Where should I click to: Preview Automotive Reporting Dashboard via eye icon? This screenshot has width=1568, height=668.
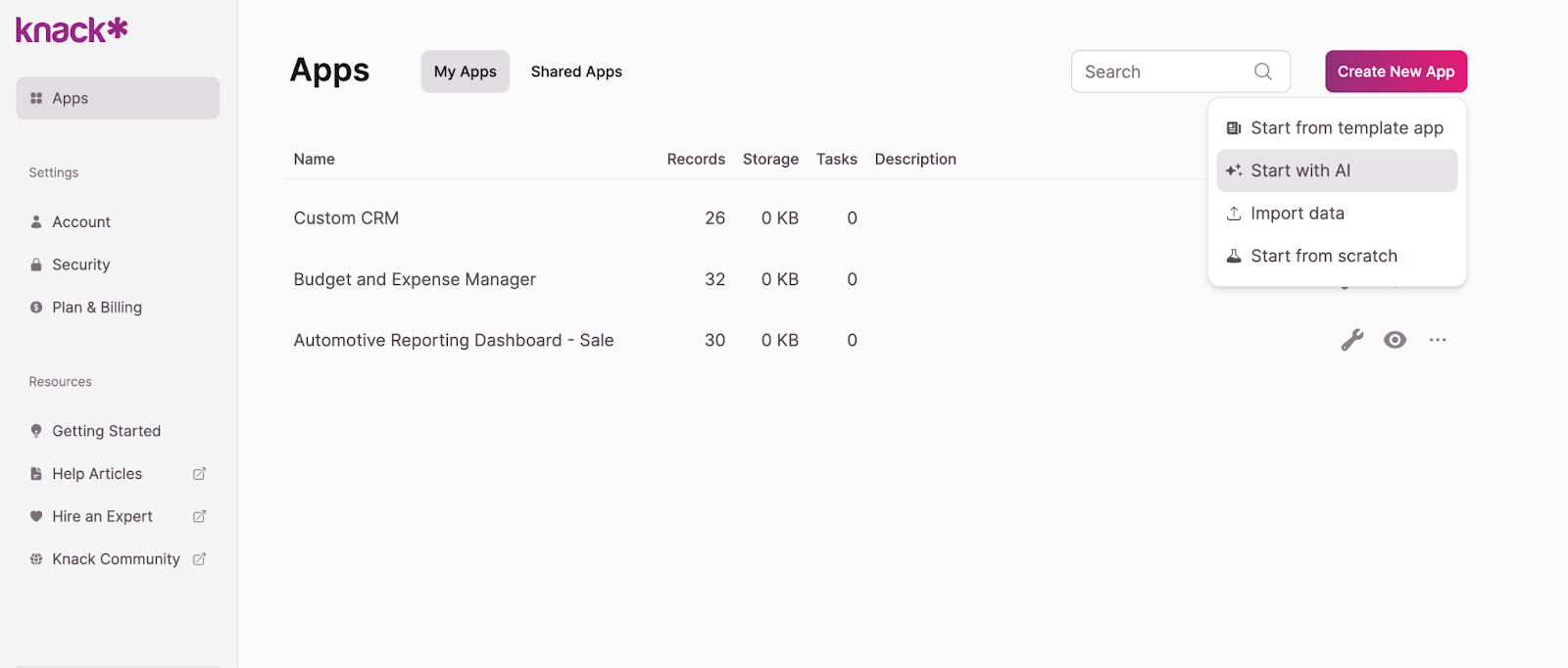pyautogui.click(x=1395, y=340)
